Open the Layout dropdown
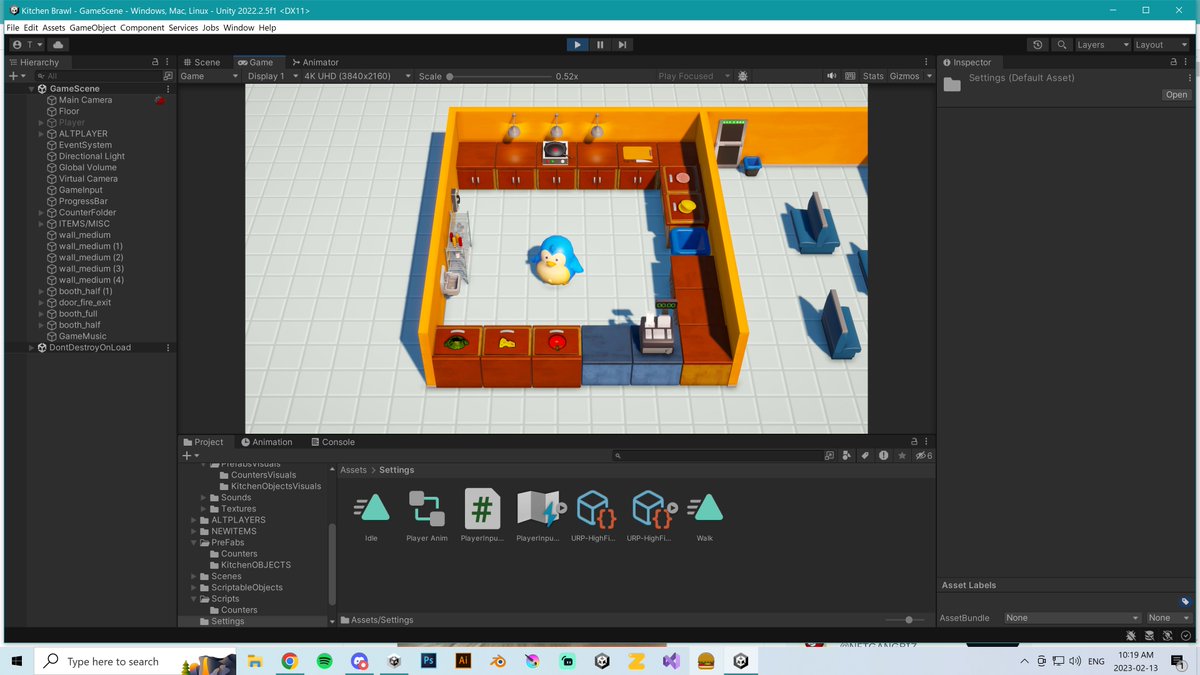Viewport: 1200px width, 675px height. (1160, 45)
